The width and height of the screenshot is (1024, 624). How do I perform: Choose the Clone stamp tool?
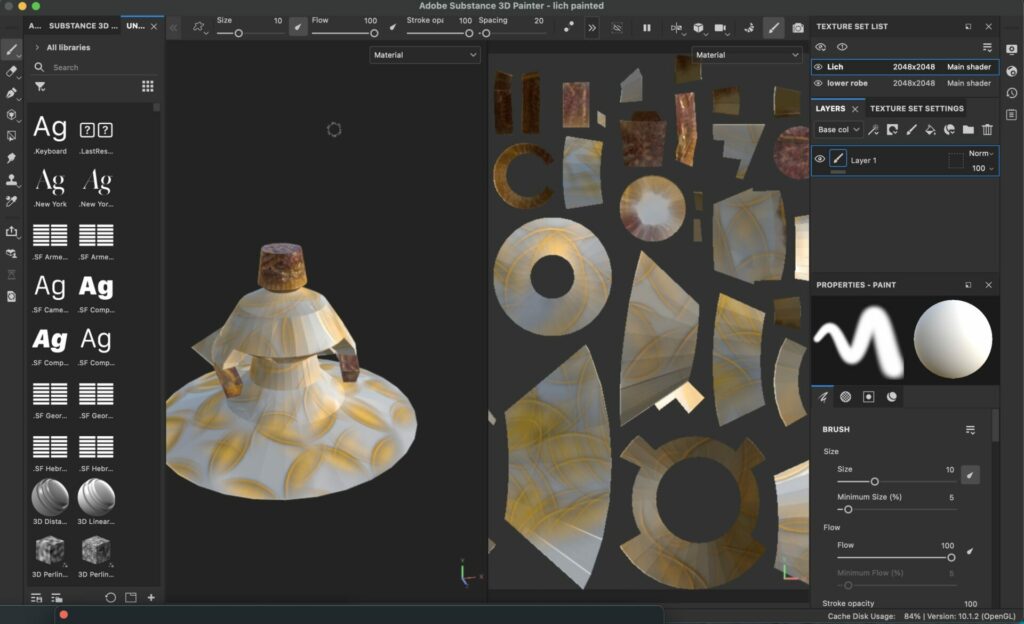(x=12, y=180)
